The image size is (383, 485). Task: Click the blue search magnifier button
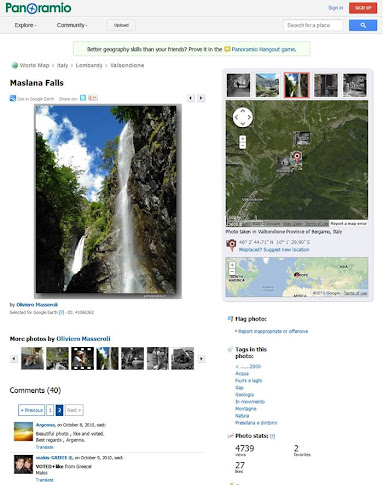(363, 25)
